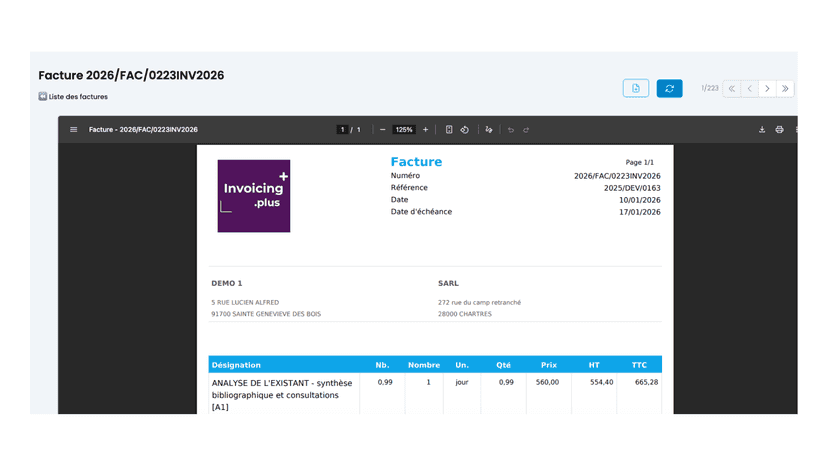Print the invoice PDF
This screenshot has height=466, width=828.
(779, 129)
